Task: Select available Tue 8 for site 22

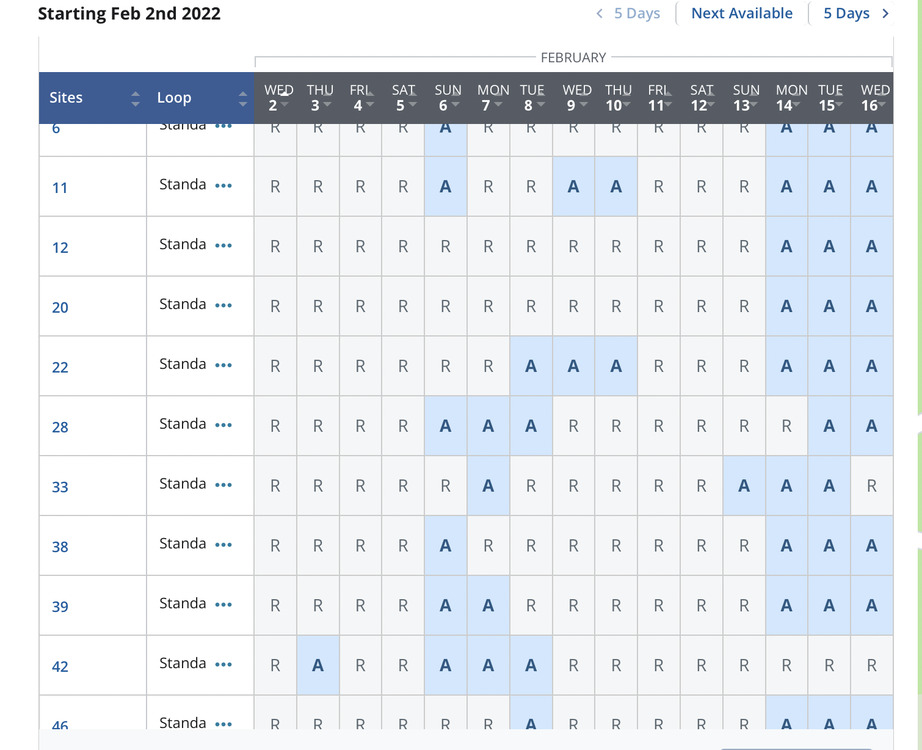Action: [x=531, y=366]
